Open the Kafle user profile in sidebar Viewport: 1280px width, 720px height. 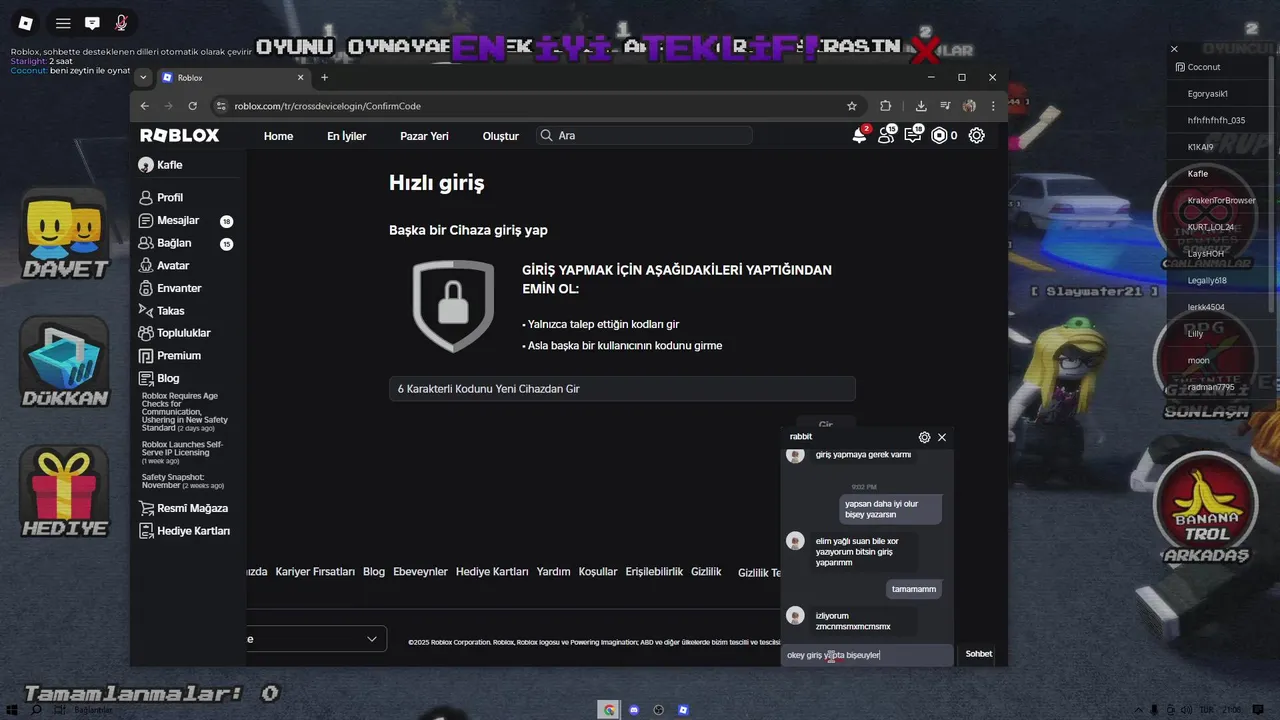coord(161,165)
